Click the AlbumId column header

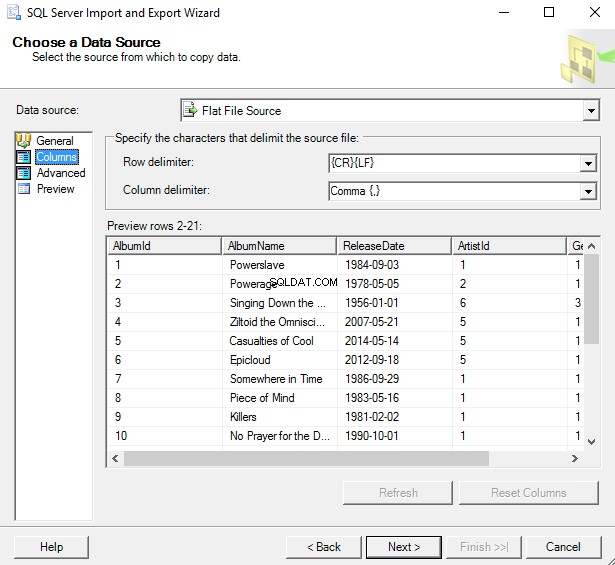(x=165, y=246)
